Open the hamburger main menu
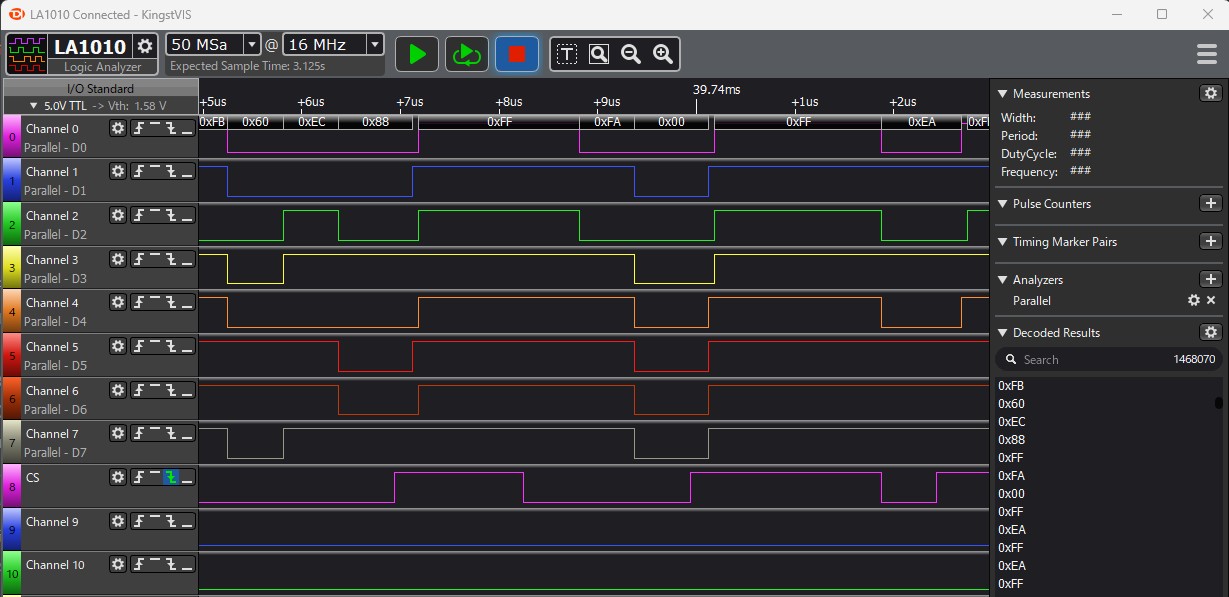Viewport: 1229px width, 597px height. 1206,54
